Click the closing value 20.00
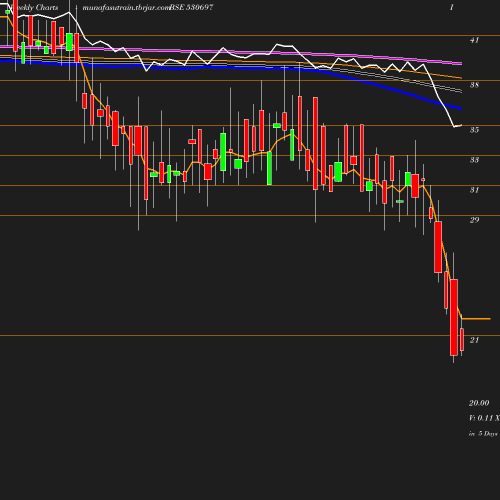The height and width of the screenshot is (500, 500). (x=479, y=403)
